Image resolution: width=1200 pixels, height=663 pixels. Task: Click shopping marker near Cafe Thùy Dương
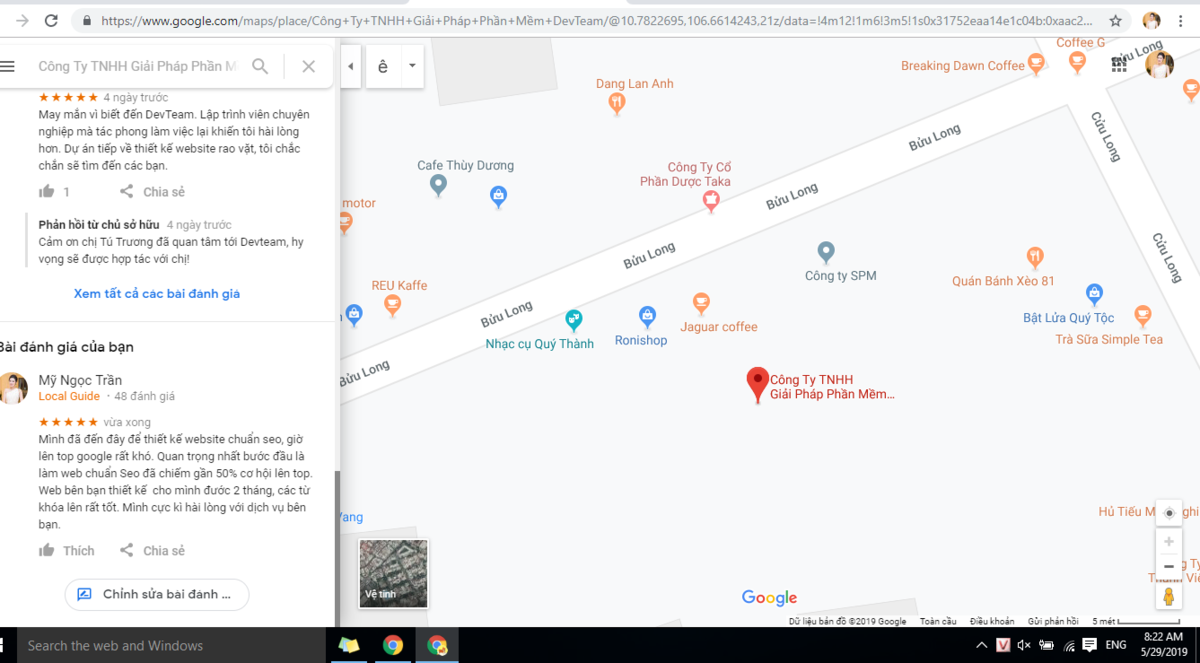click(x=499, y=197)
